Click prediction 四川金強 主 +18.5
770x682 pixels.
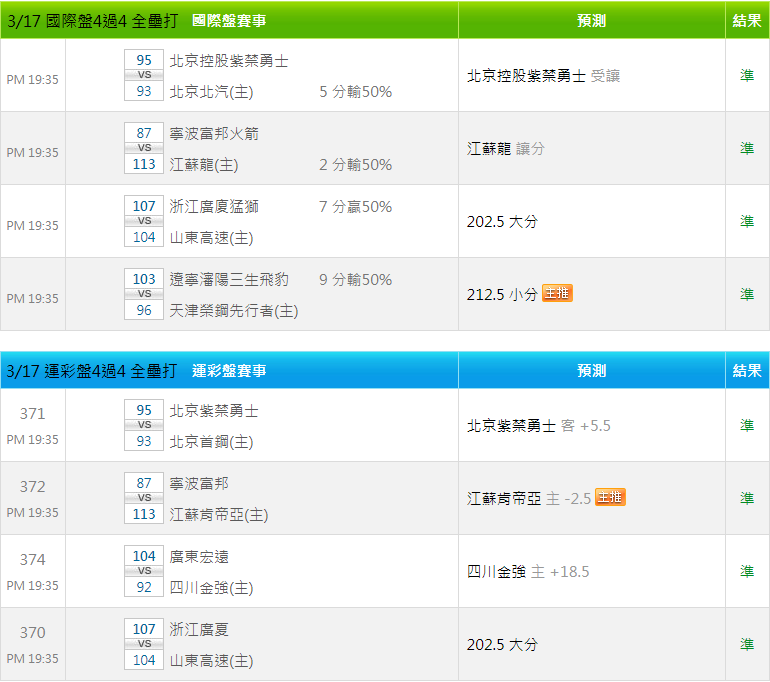[x=528, y=572]
